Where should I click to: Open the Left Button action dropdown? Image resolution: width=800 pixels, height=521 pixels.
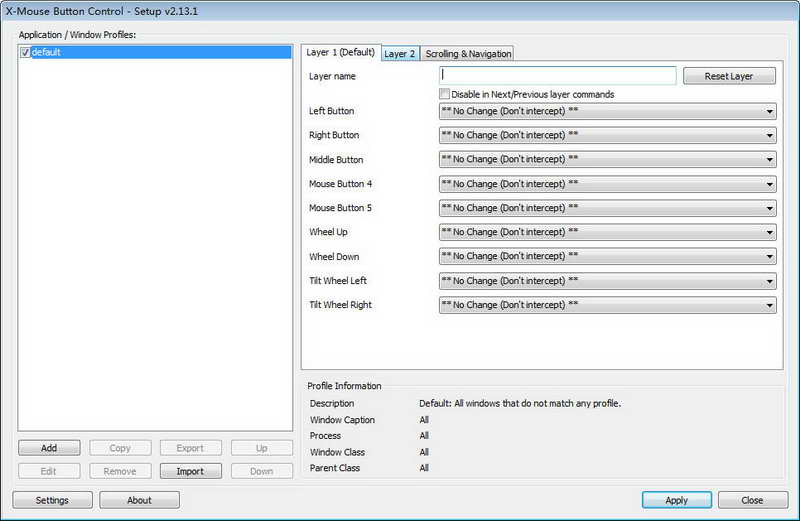pyautogui.click(x=608, y=111)
